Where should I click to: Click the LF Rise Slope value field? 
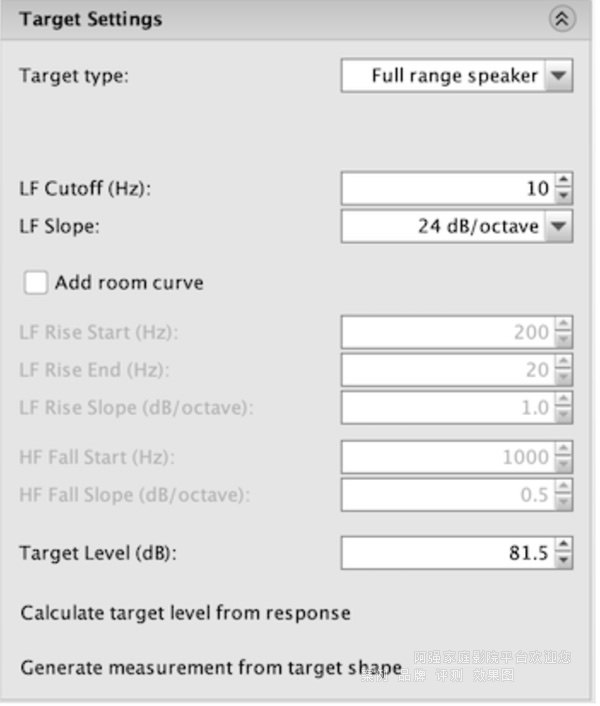coord(447,407)
